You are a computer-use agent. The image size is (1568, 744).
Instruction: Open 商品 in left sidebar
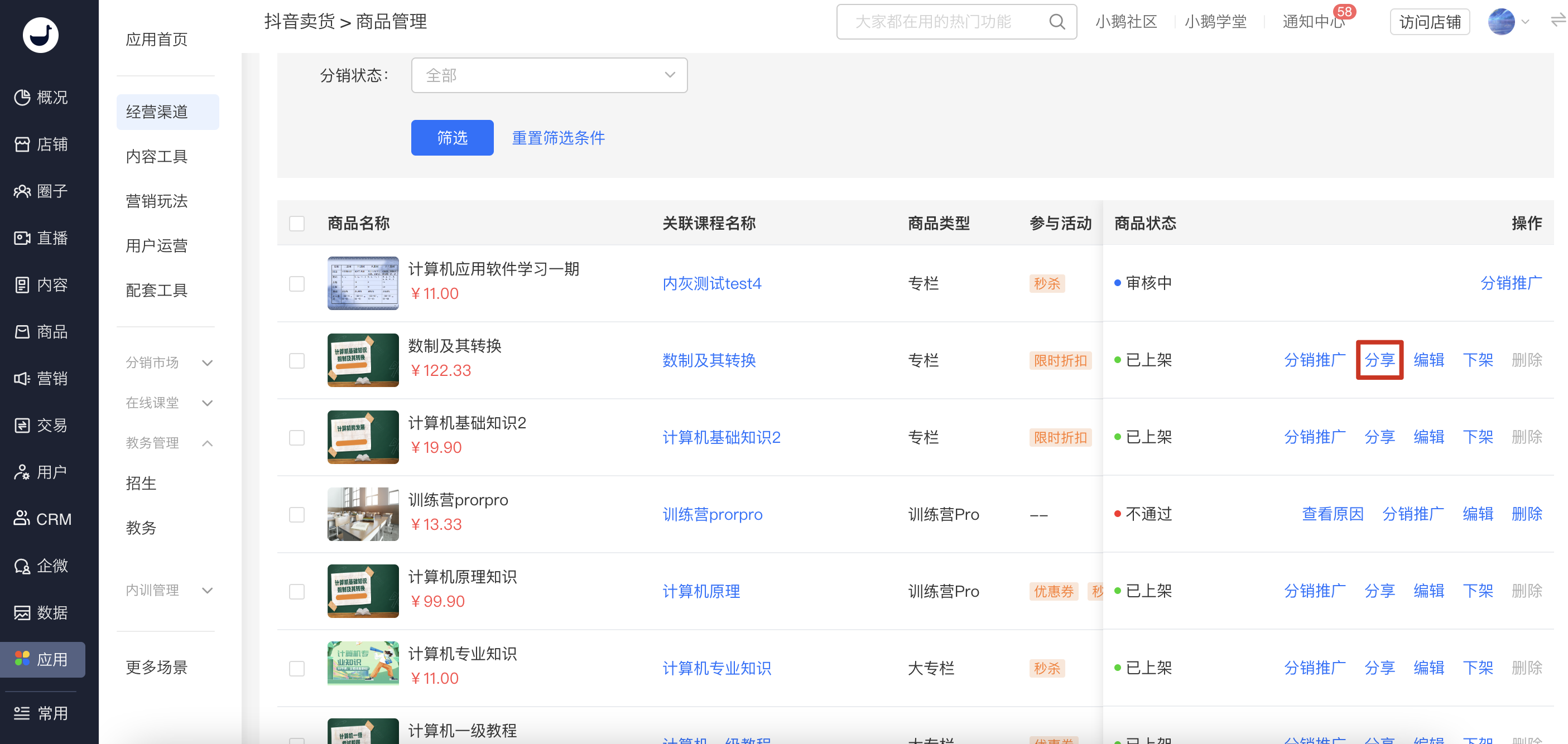point(41,331)
